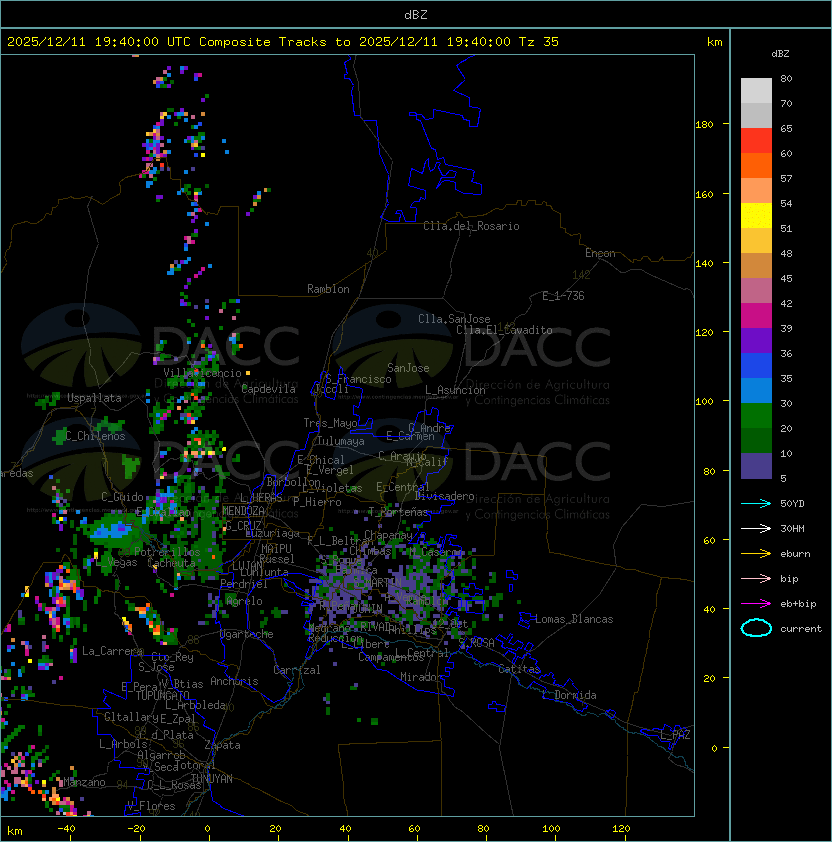Click the 'MENDOZA' city label
The width and height of the screenshot is (832, 842).
click(244, 511)
